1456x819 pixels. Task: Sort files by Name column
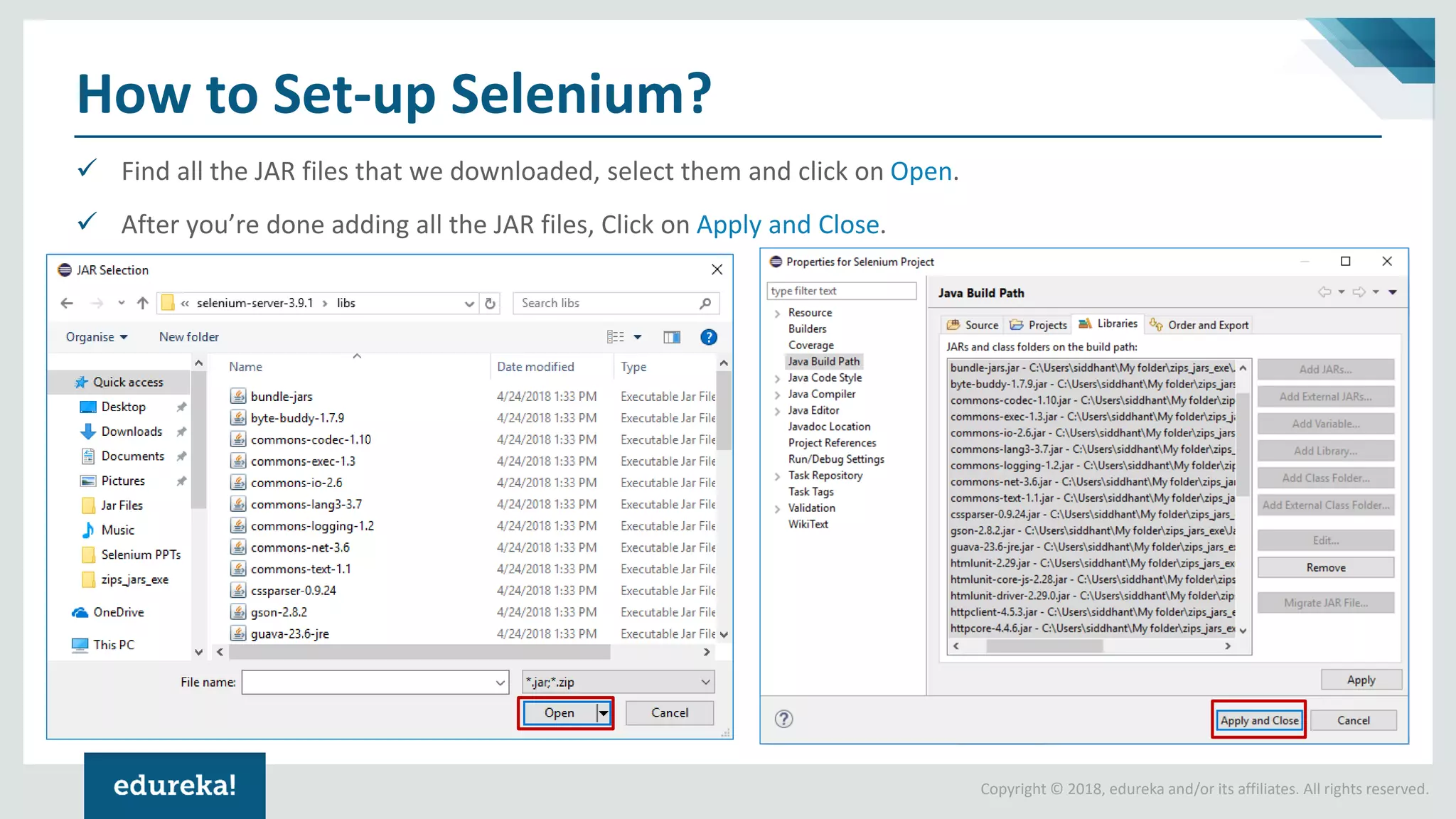coord(245,367)
